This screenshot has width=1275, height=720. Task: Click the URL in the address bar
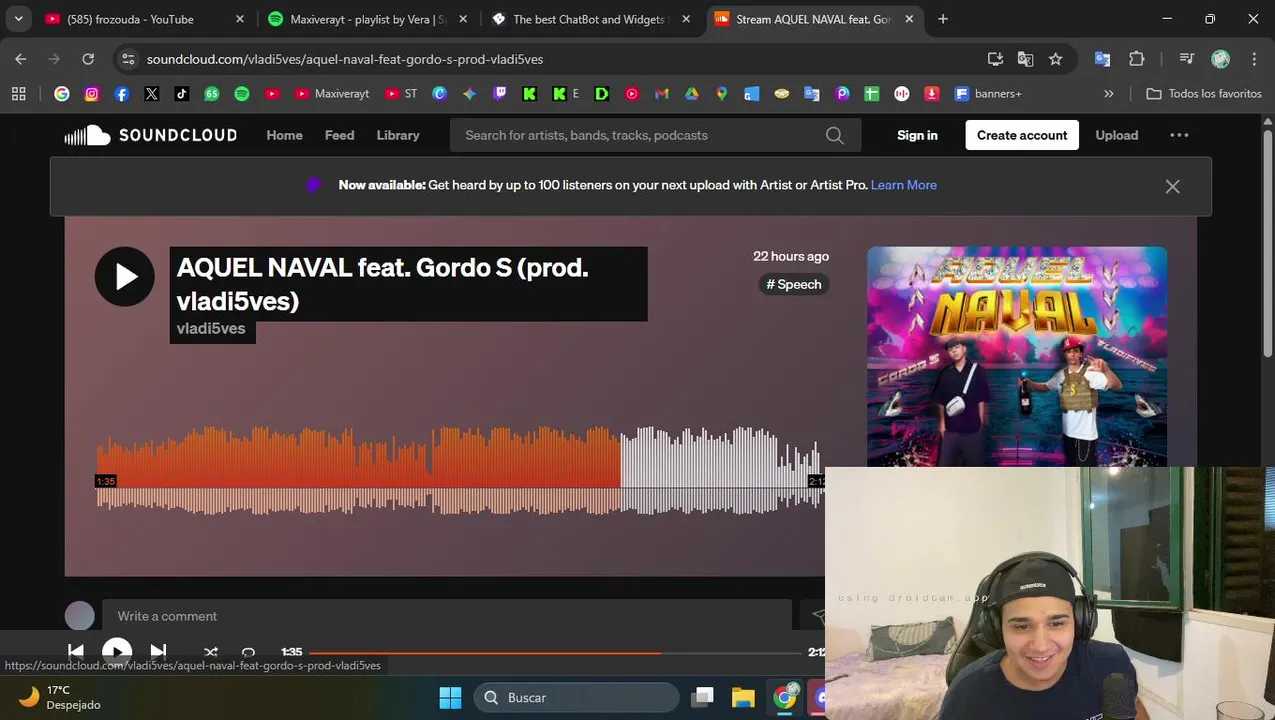coord(345,59)
